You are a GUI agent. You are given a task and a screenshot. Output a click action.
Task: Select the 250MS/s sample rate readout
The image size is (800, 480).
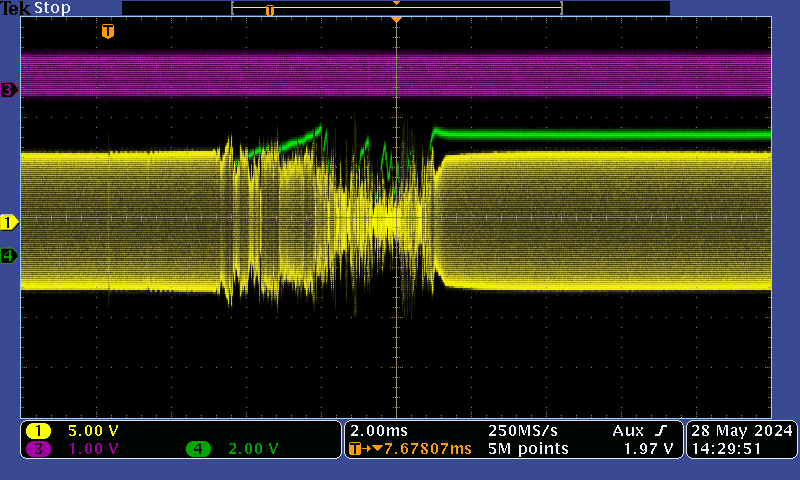tap(524, 430)
